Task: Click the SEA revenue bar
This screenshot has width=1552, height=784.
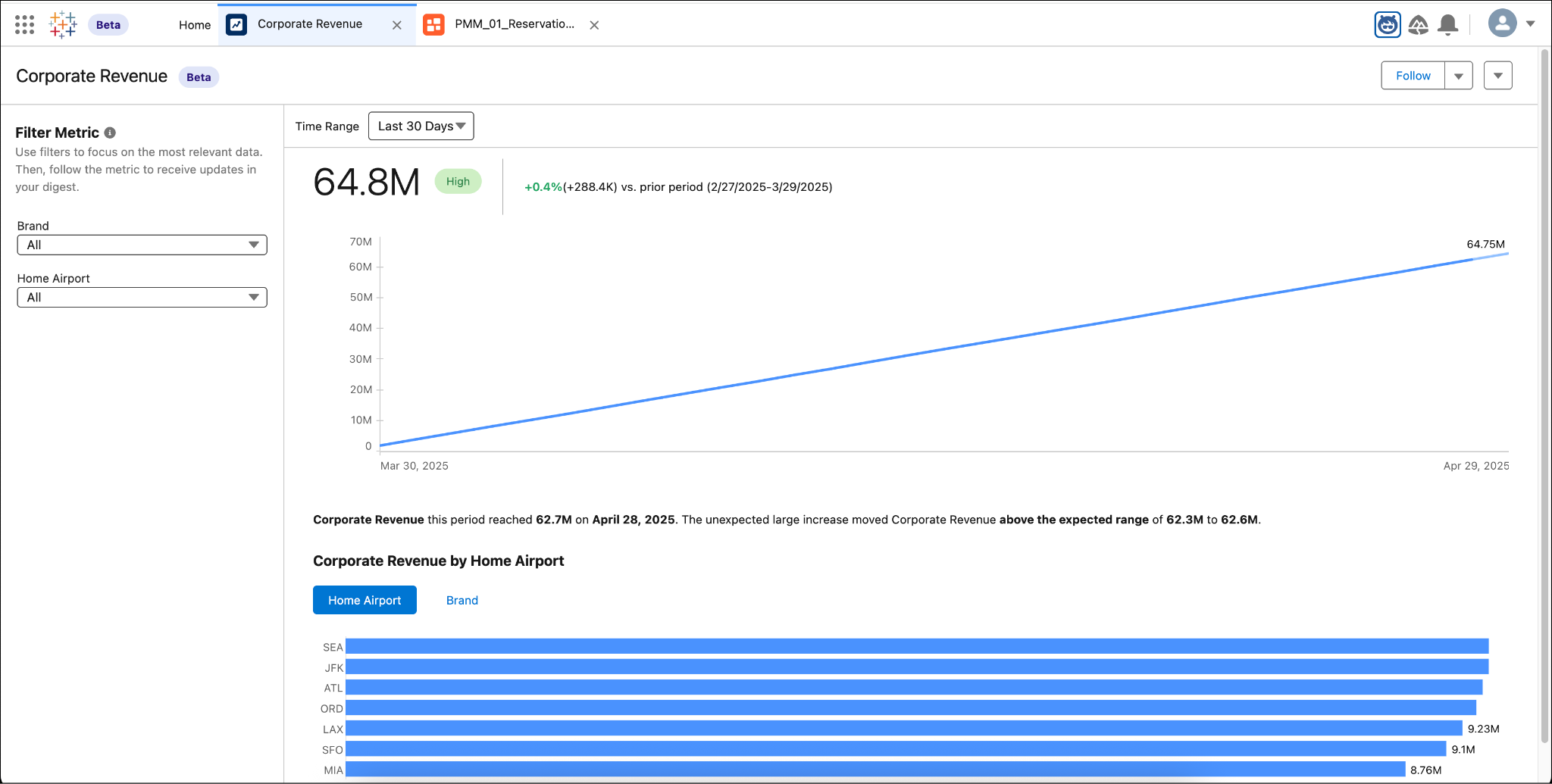Action: point(917,646)
